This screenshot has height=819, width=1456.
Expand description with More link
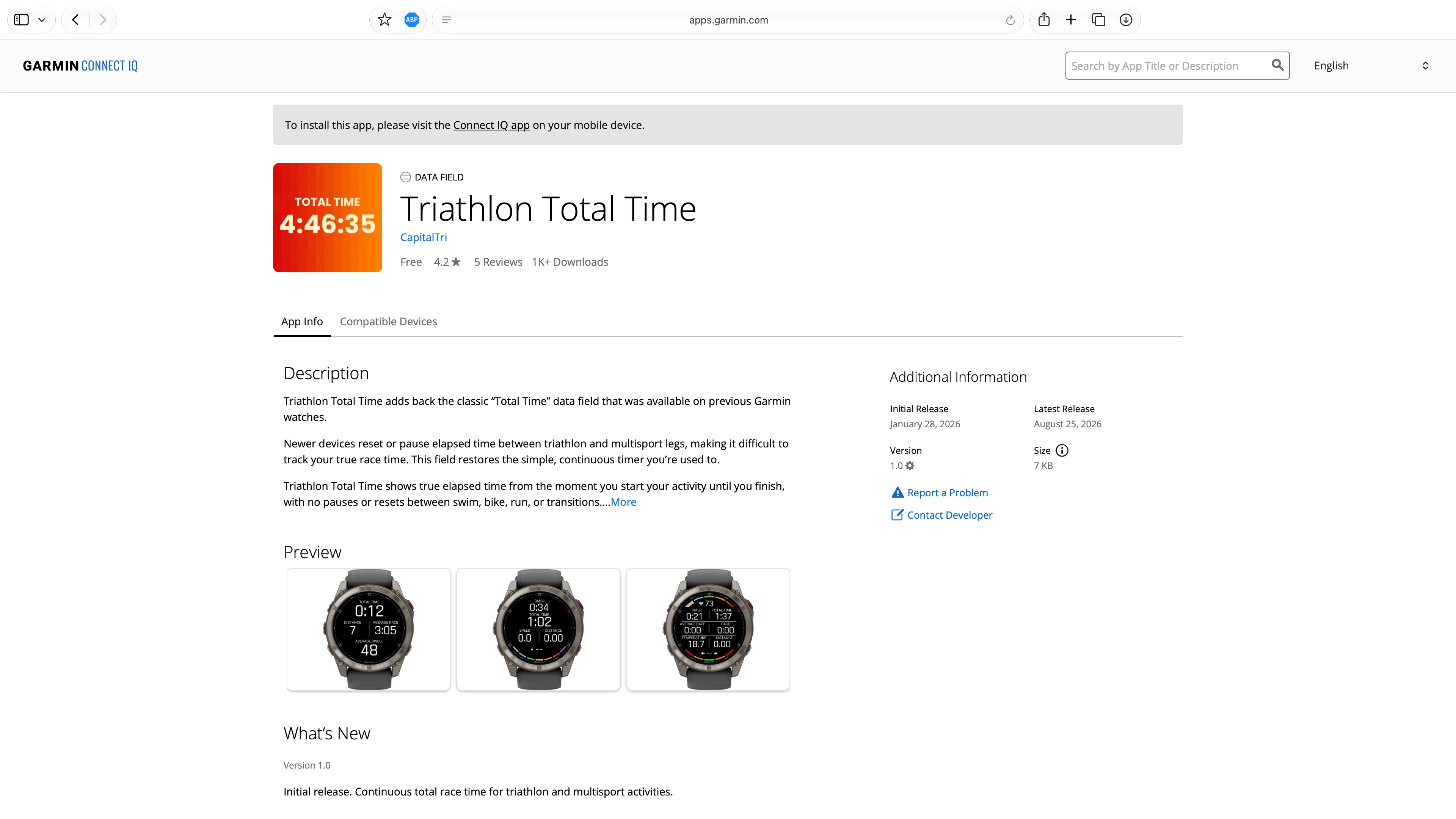[623, 502]
